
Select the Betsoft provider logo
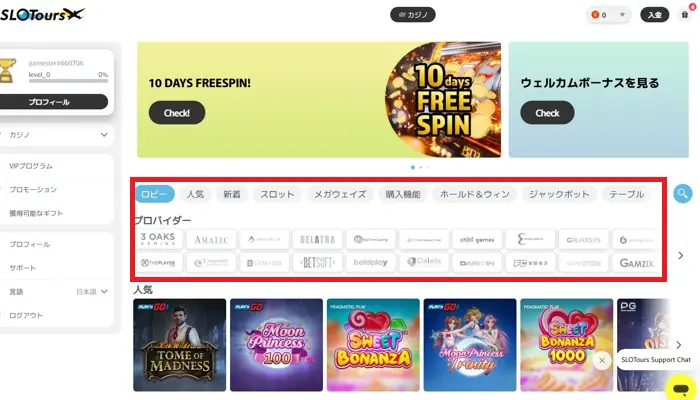pyautogui.click(x=317, y=262)
